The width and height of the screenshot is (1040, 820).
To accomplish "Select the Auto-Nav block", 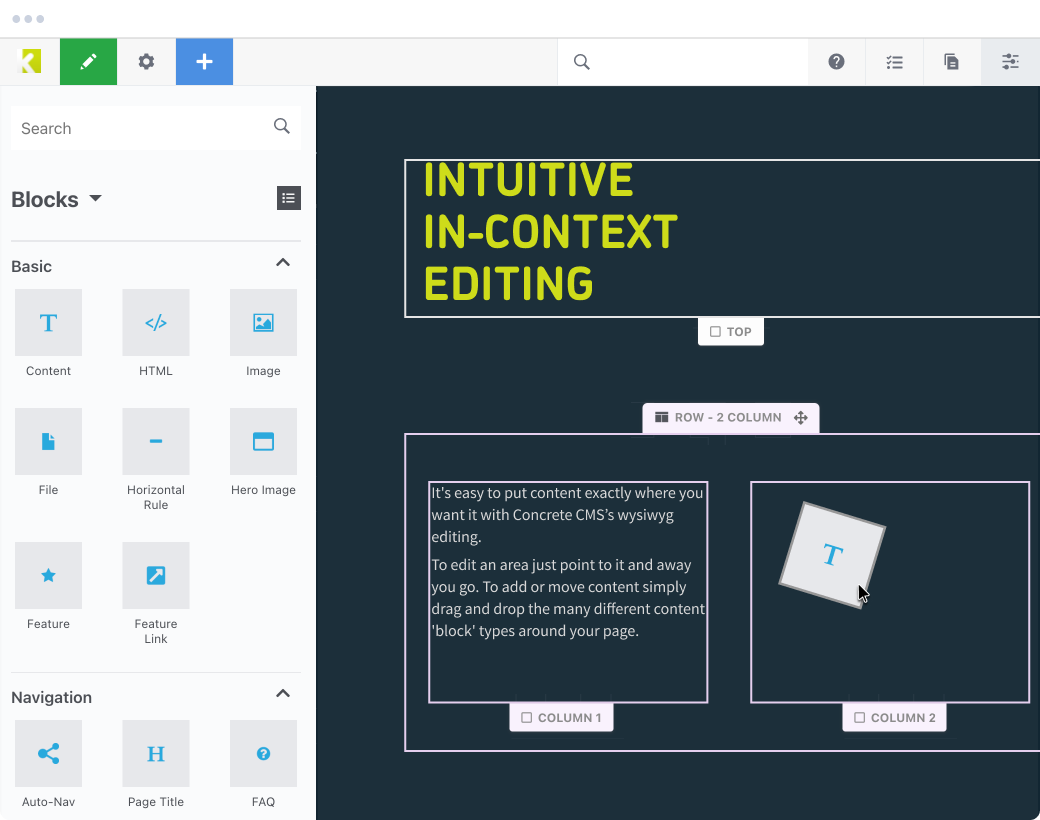I will (x=48, y=764).
